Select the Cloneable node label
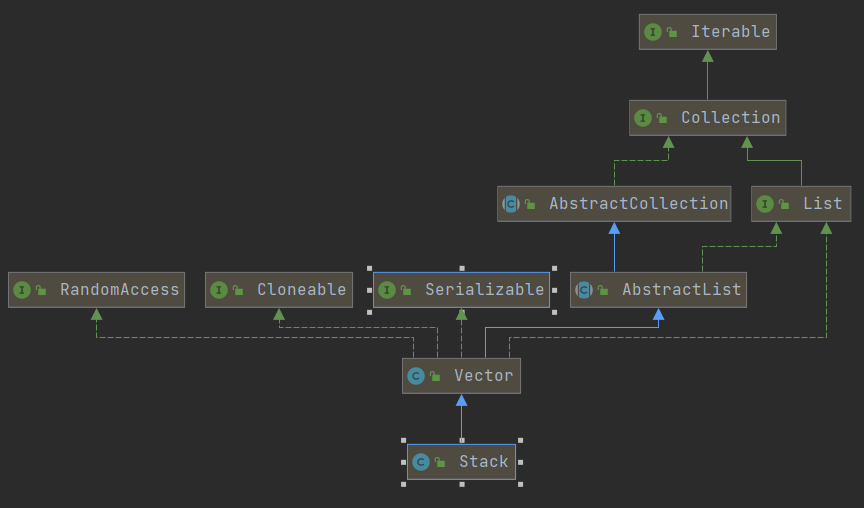 [301, 290]
